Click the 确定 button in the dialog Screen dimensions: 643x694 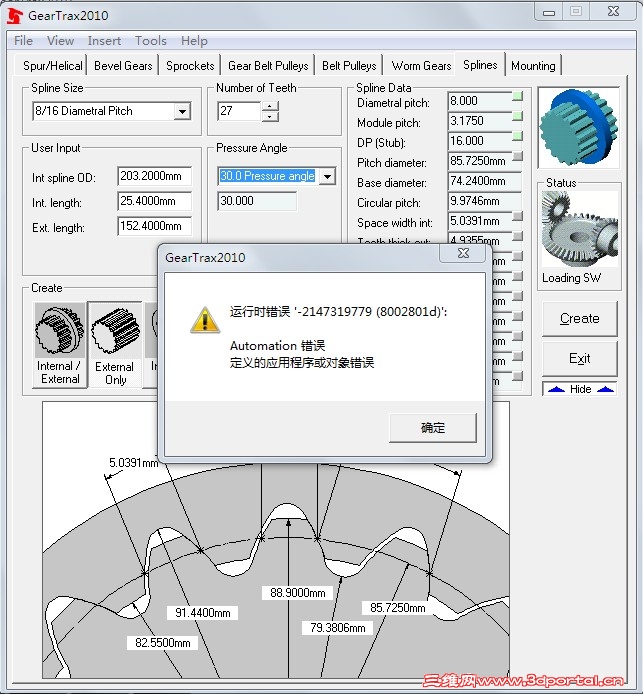coord(432,428)
